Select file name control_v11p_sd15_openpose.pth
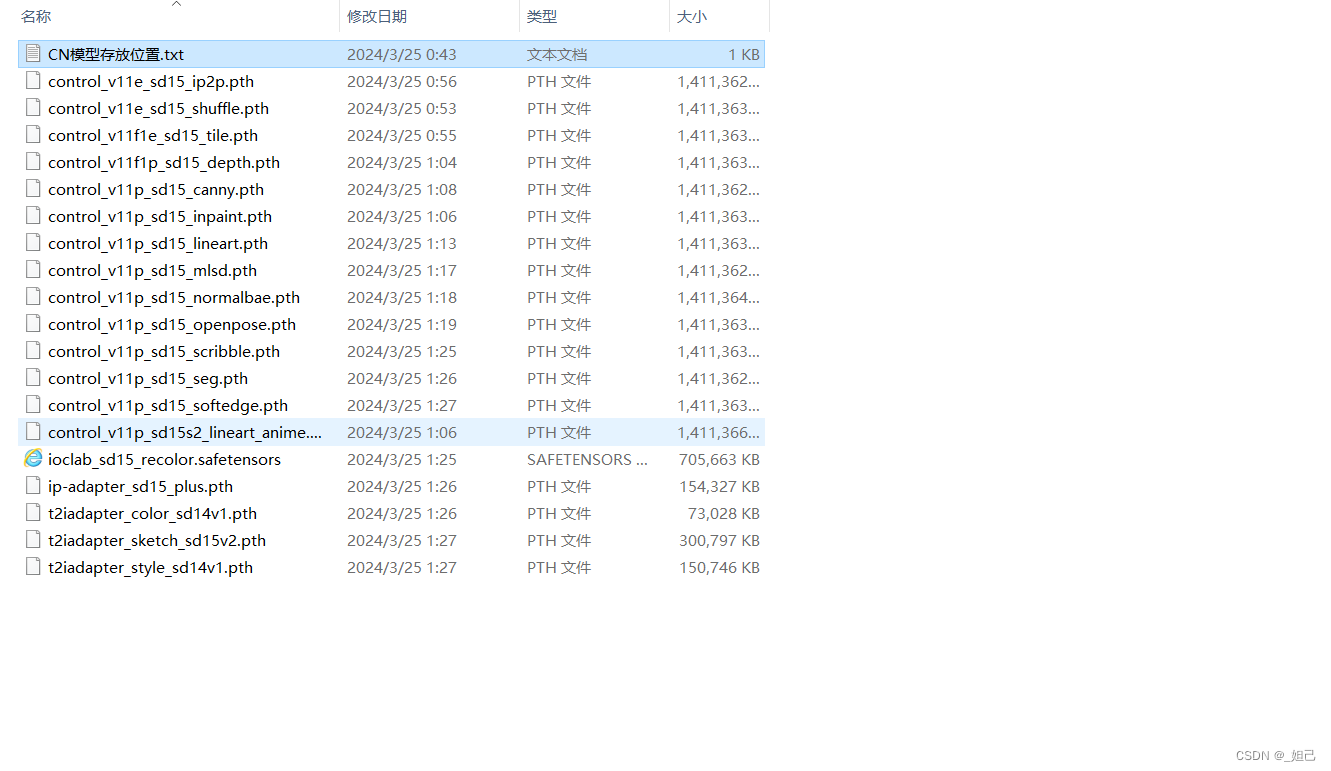This screenshot has width=1331, height=771. click(x=172, y=324)
